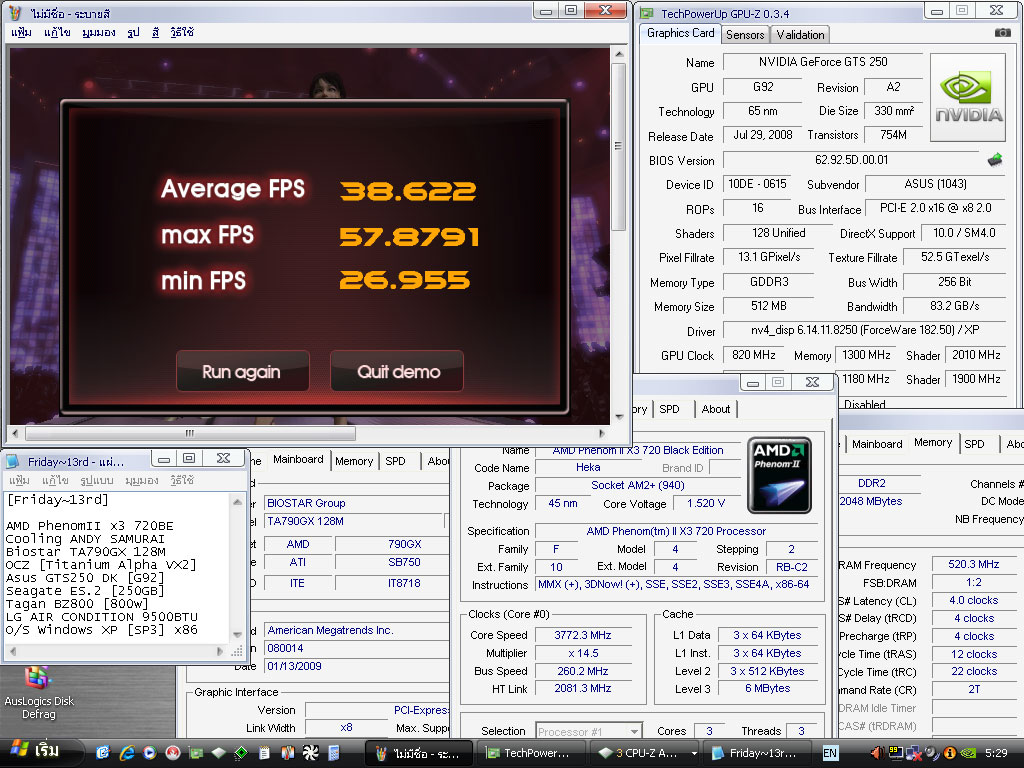The width and height of the screenshot is (1024, 768).
Task: Click the BIOS save chip icon in GPU-Z
Action: (x=995, y=159)
